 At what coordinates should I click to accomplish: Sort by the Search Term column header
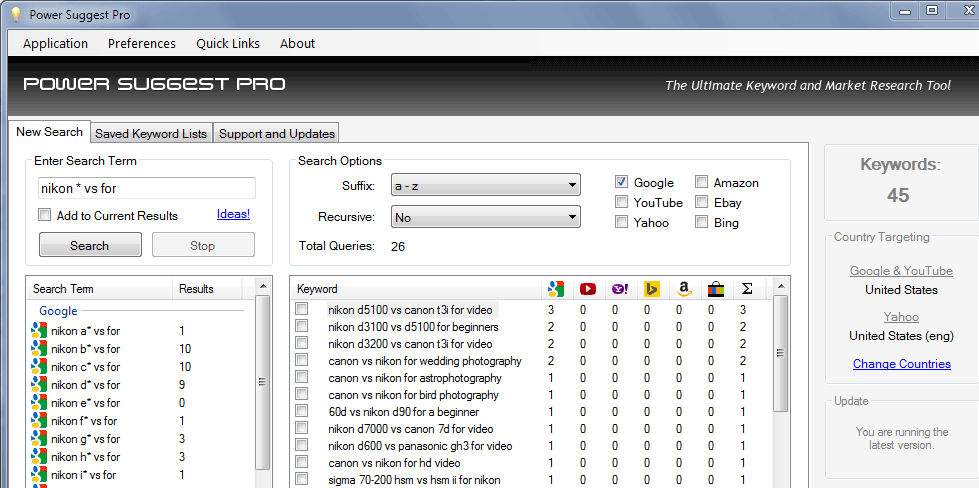click(x=100, y=289)
